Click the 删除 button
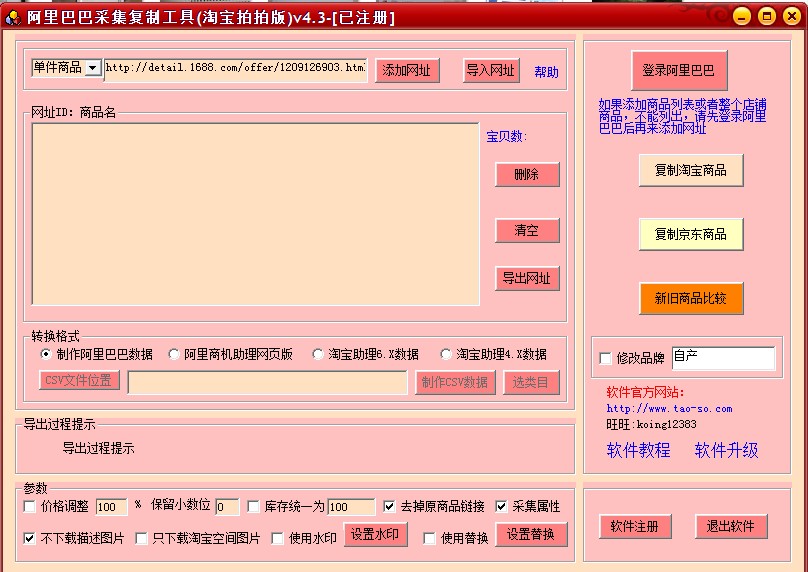 (527, 174)
